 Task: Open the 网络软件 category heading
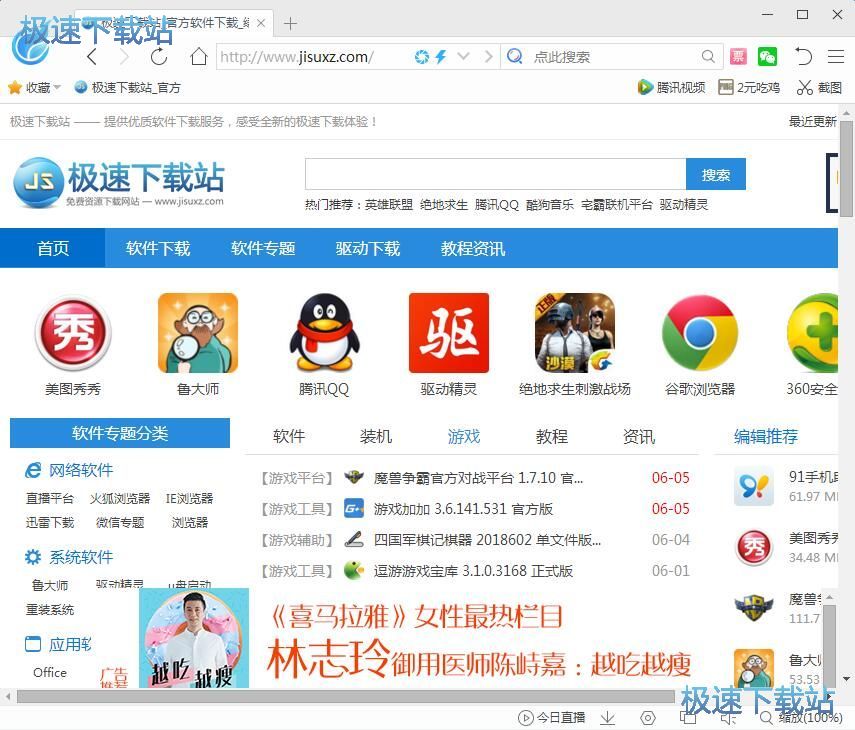click(81, 470)
